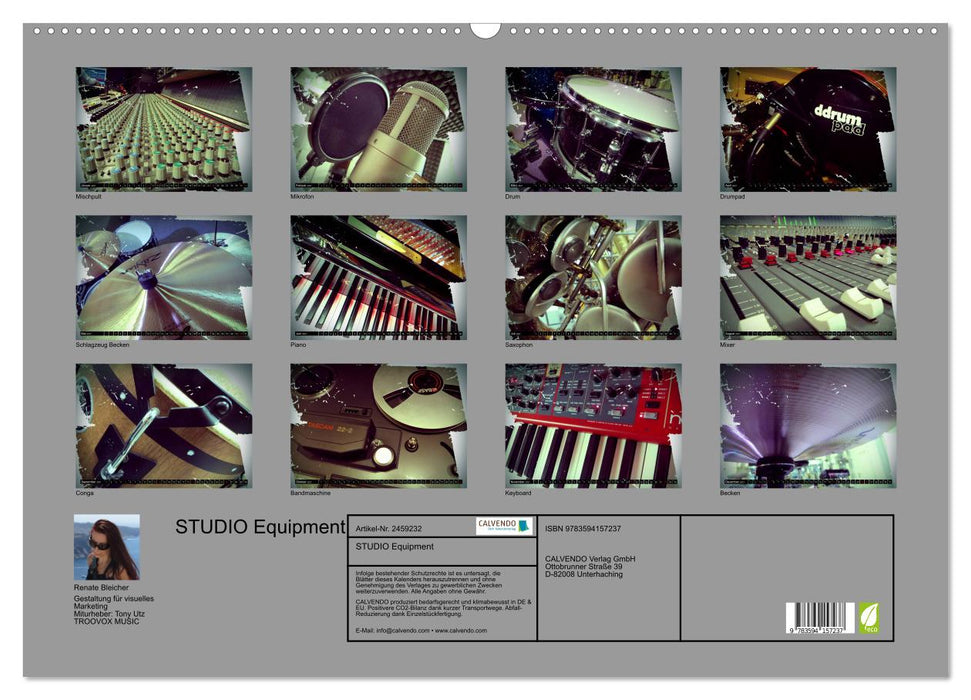This screenshot has width=971, height=700.
Task: Click the Mischpult caption
Action: pyautogui.click(x=88, y=196)
